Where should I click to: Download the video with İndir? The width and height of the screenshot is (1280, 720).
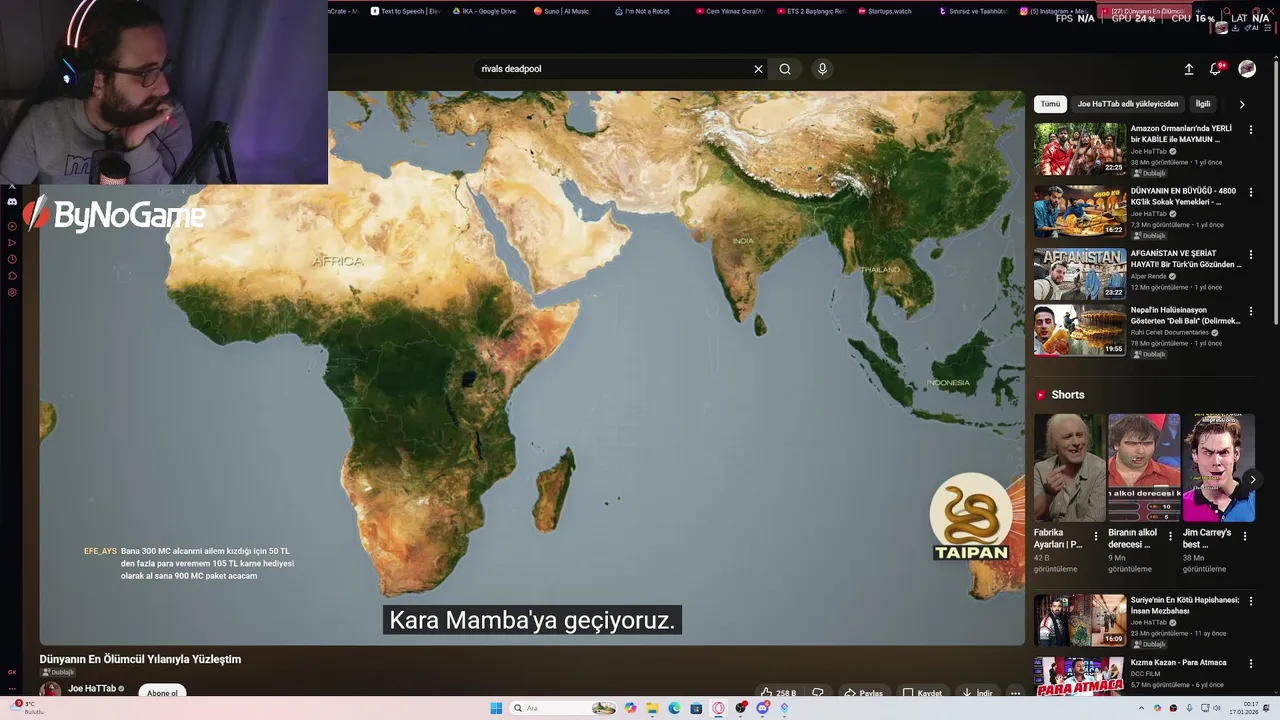coord(977,693)
